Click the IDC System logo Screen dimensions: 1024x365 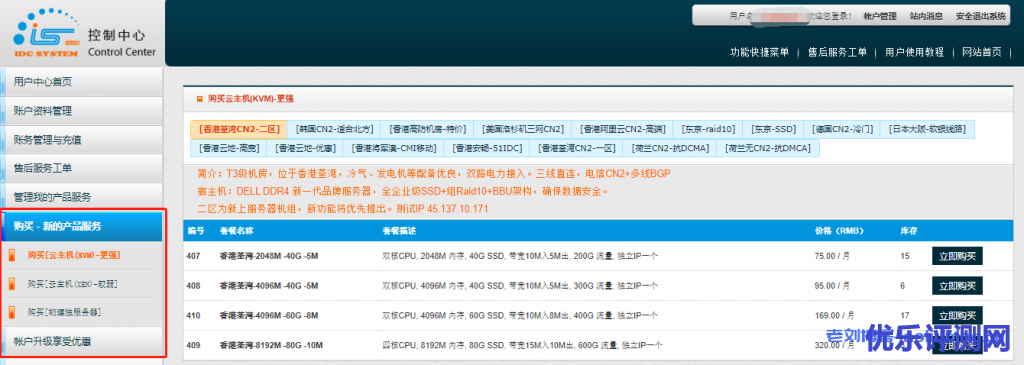tap(46, 33)
